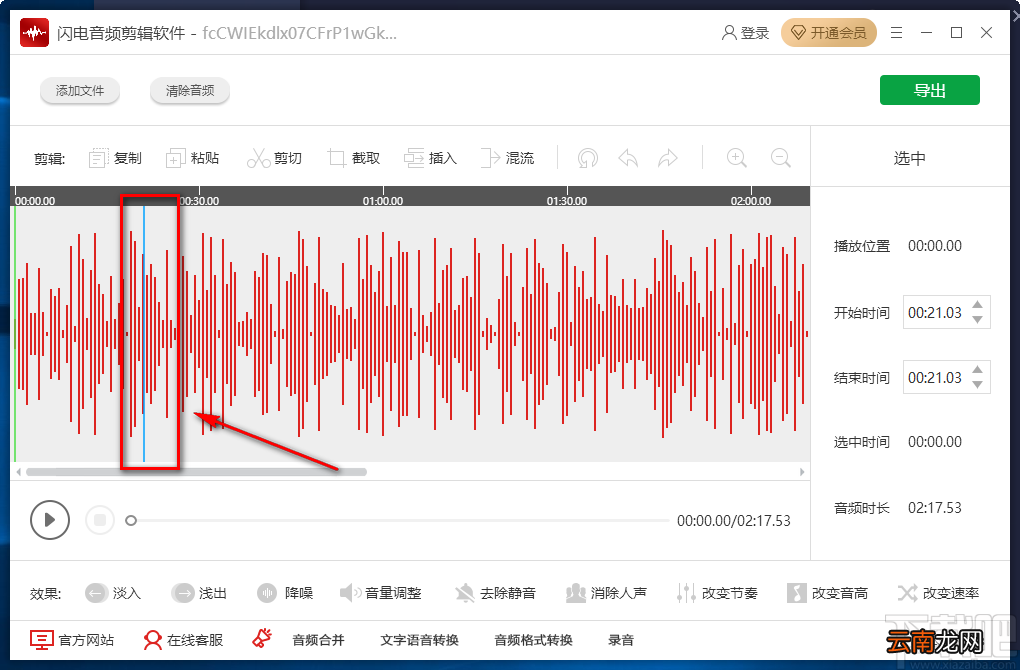Click the Insert (插入) tool

pyautogui.click(x=431, y=158)
